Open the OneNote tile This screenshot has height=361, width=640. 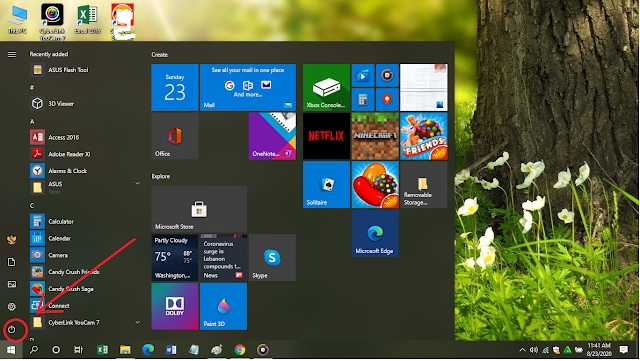pyautogui.click(x=272, y=136)
